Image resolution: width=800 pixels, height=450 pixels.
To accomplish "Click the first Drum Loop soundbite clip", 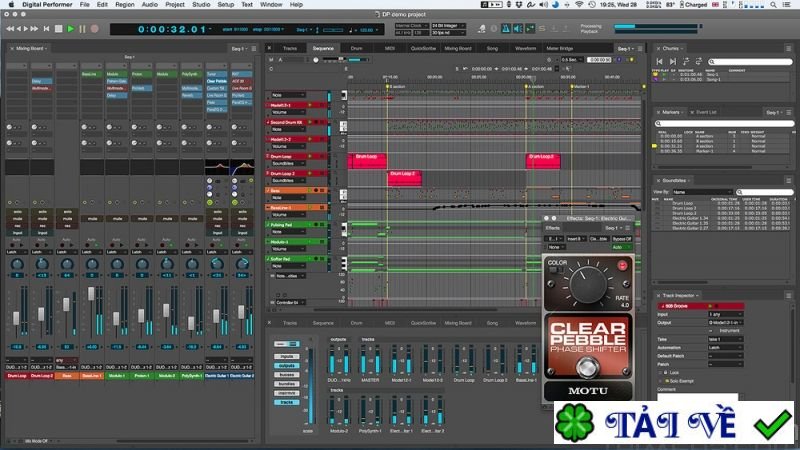I will point(367,159).
